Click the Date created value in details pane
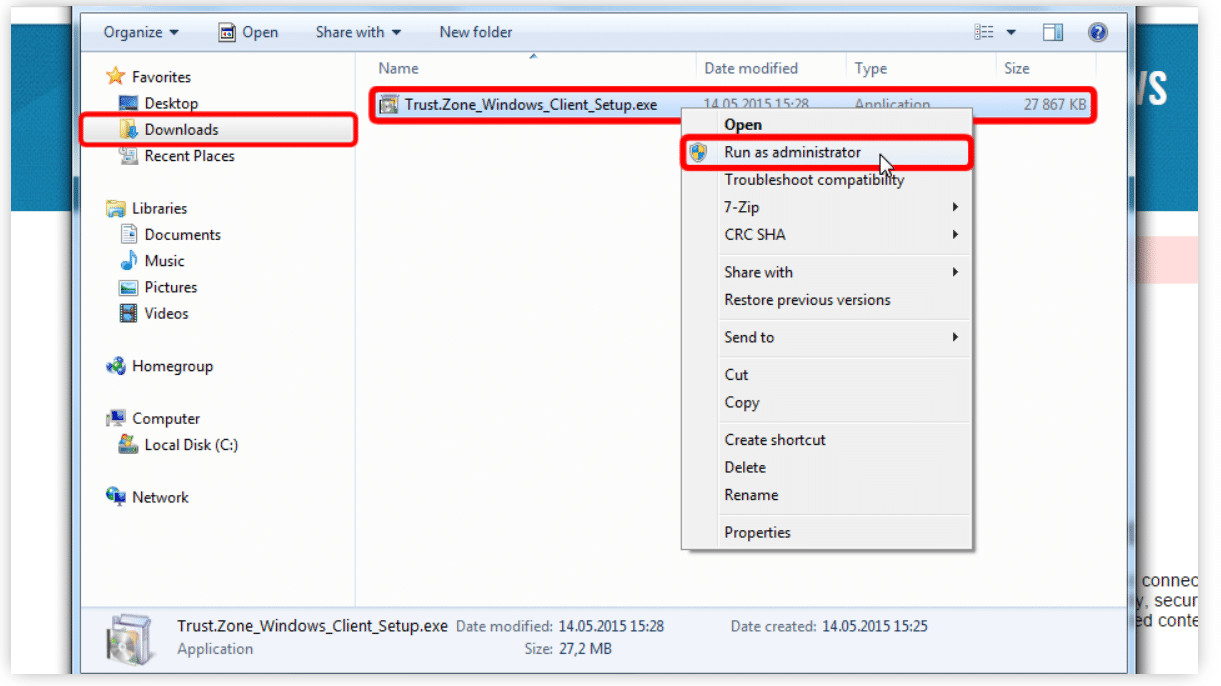 click(875, 626)
